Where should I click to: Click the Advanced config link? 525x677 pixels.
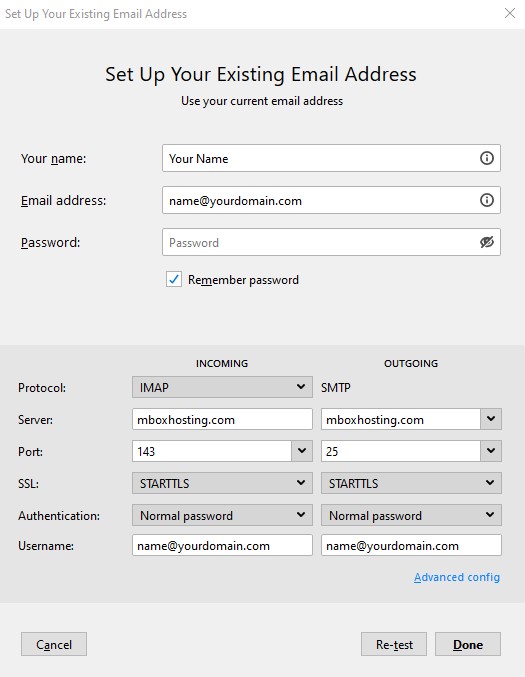click(457, 577)
